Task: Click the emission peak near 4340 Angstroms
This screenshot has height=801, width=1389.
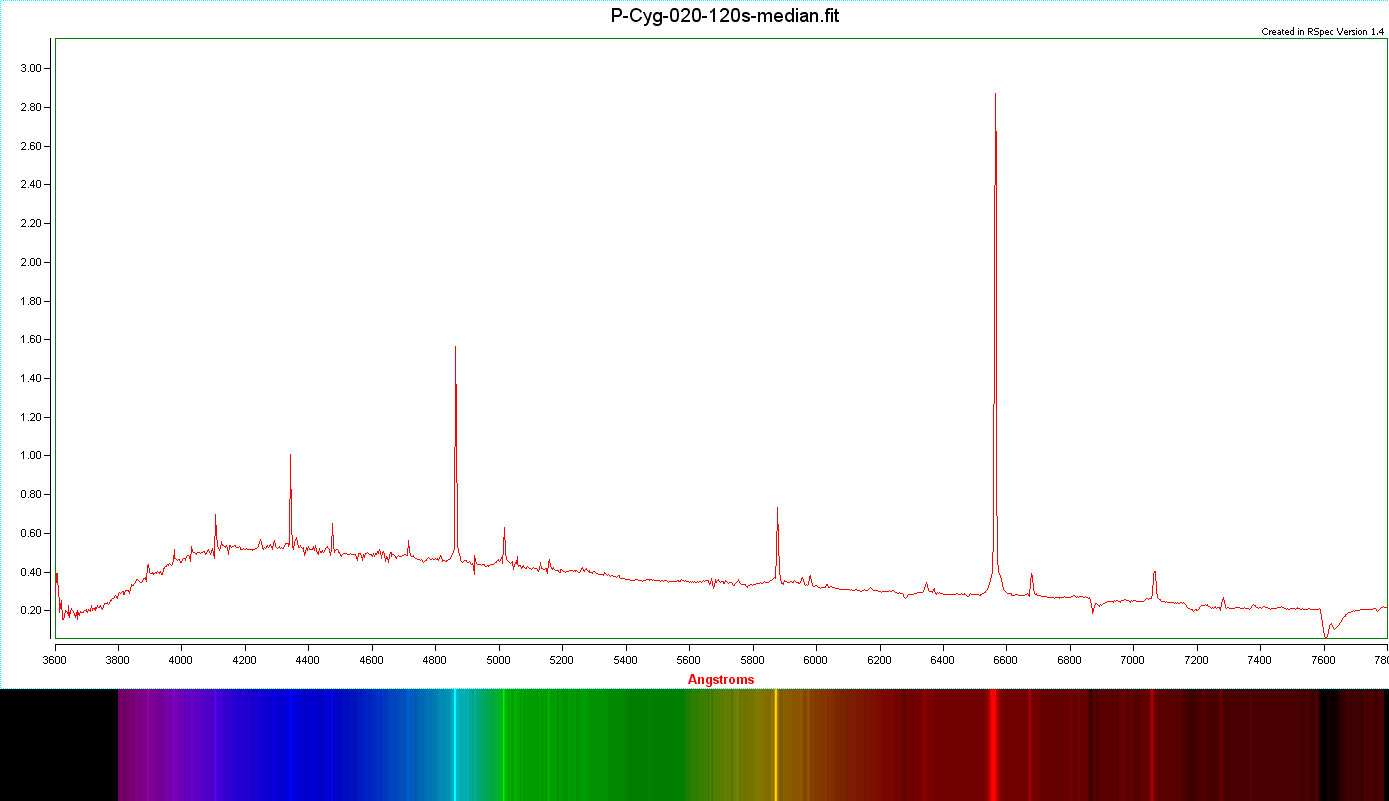Action: coord(290,457)
